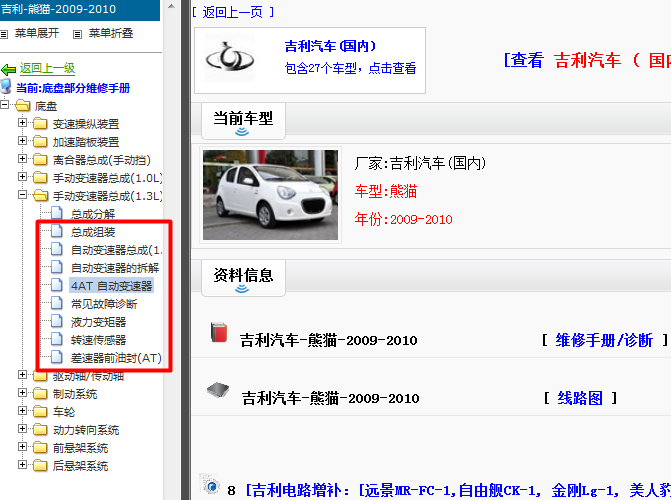671x500 pixels.
Task: Click 包含27个车型，点击查看 link
Action: pos(350,68)
